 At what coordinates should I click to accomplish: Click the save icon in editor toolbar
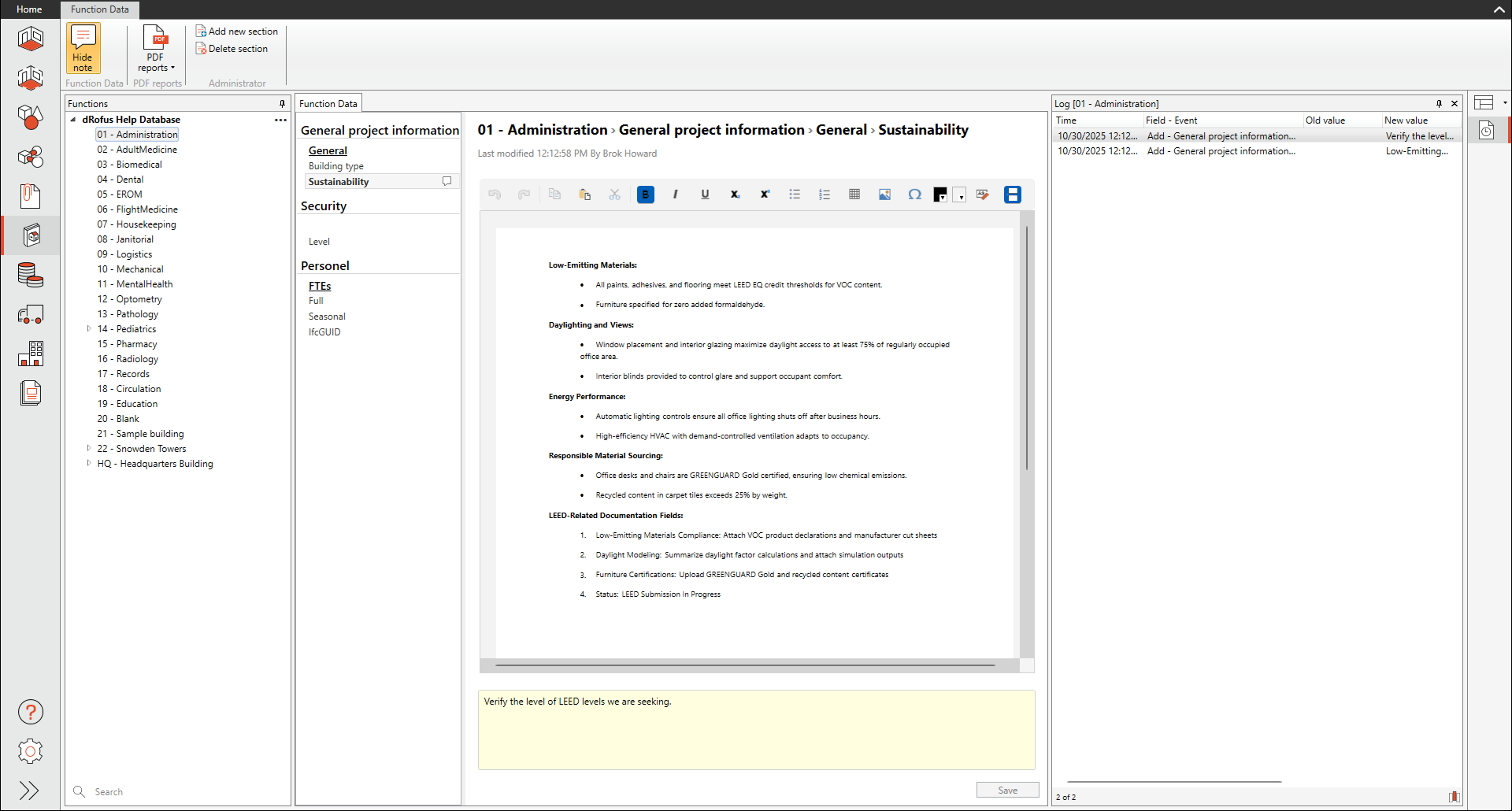(1012, 194)
